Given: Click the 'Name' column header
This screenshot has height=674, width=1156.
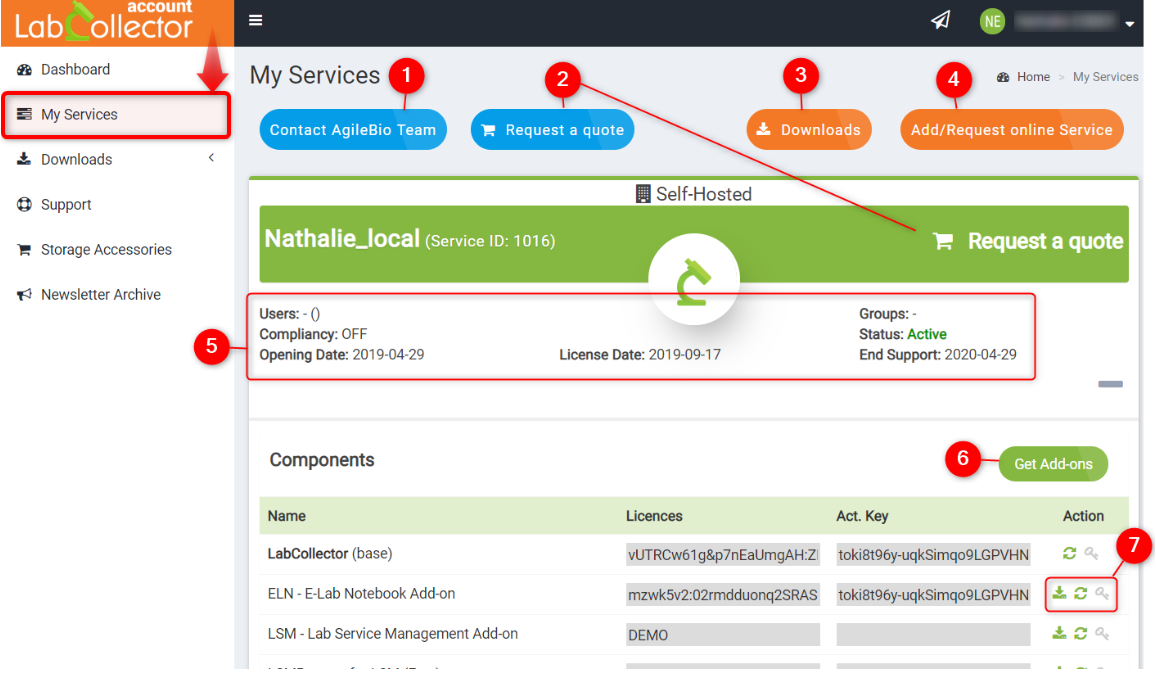Looking at the screenshot, I should click(x=287, y=516).
